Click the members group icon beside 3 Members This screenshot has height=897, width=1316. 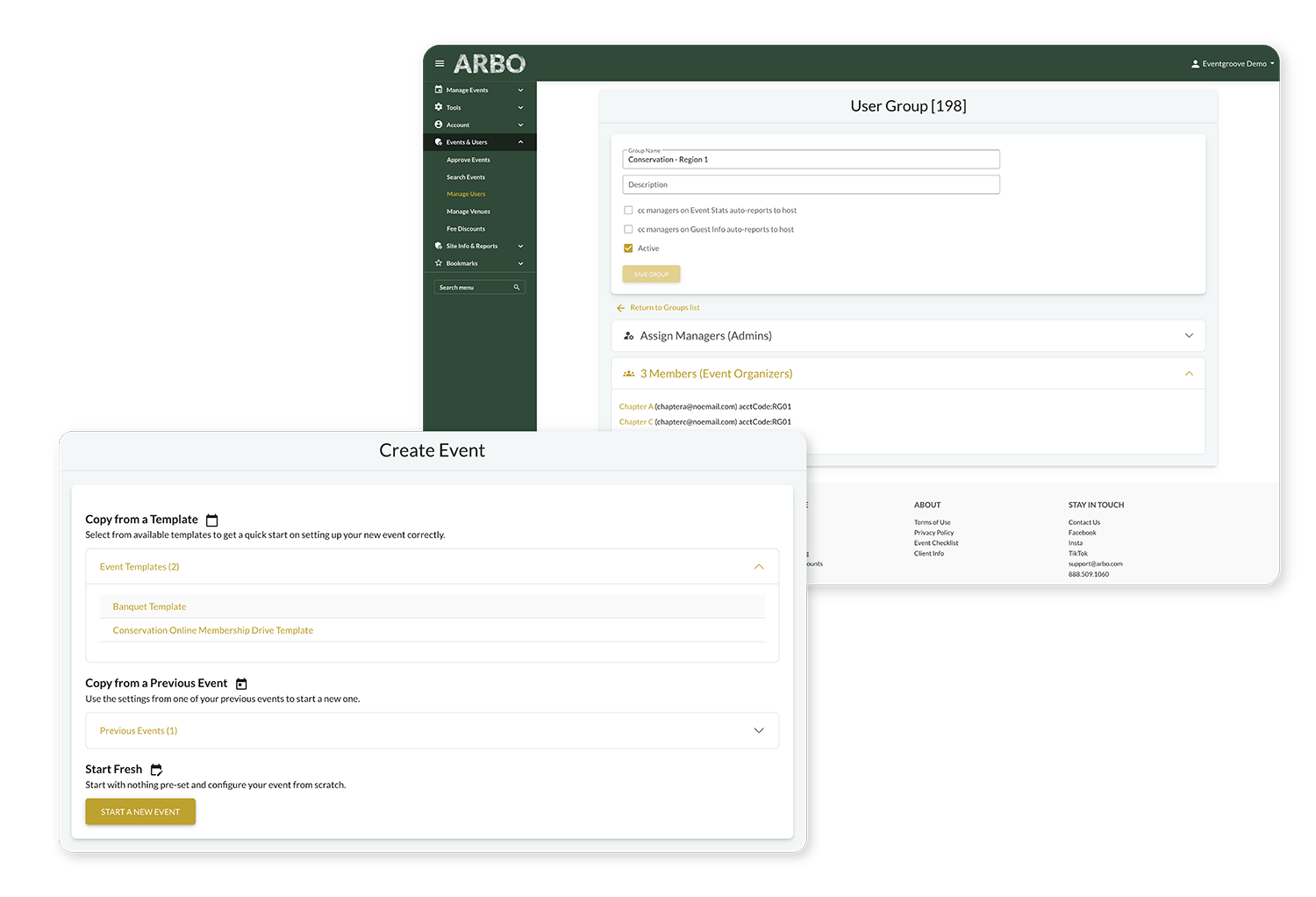tap(628, 374)
